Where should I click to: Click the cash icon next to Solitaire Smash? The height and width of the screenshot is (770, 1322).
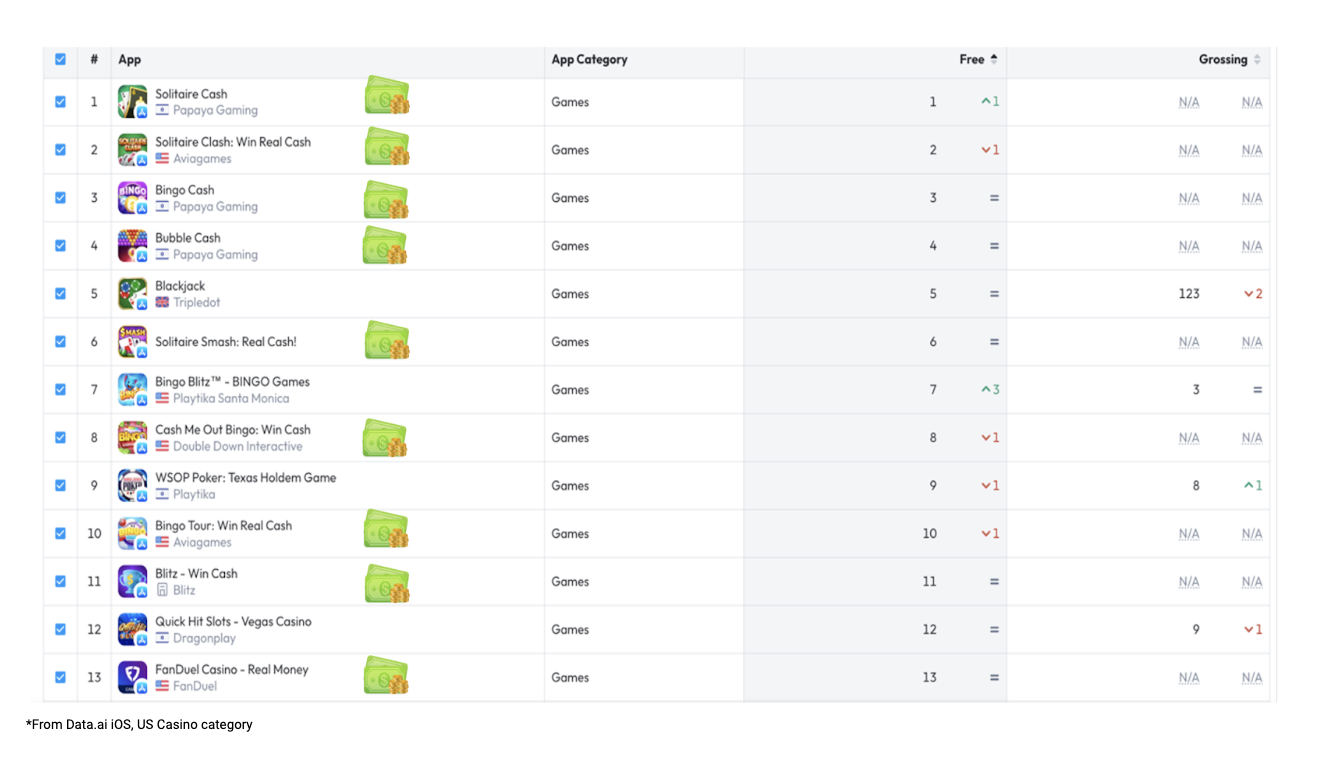[386, 340]
